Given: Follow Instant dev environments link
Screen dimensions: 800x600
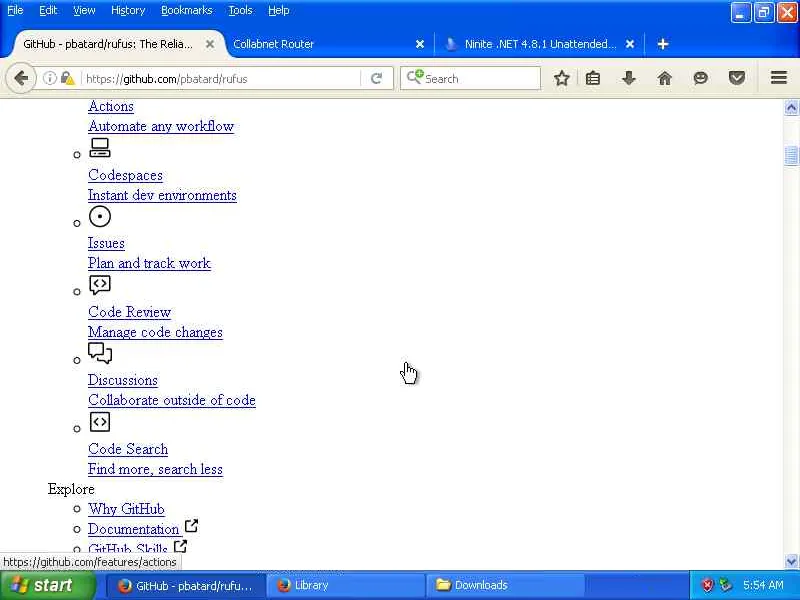Looking at the screenshot, I should [162, 195].
